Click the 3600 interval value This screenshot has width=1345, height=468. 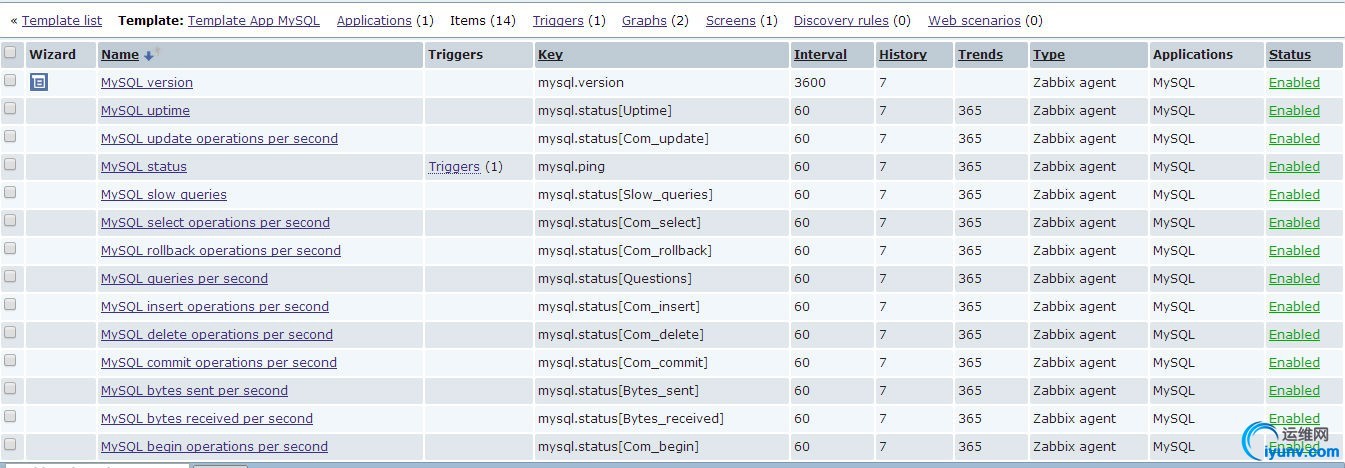pyautogui.click(x=810, y=83)
